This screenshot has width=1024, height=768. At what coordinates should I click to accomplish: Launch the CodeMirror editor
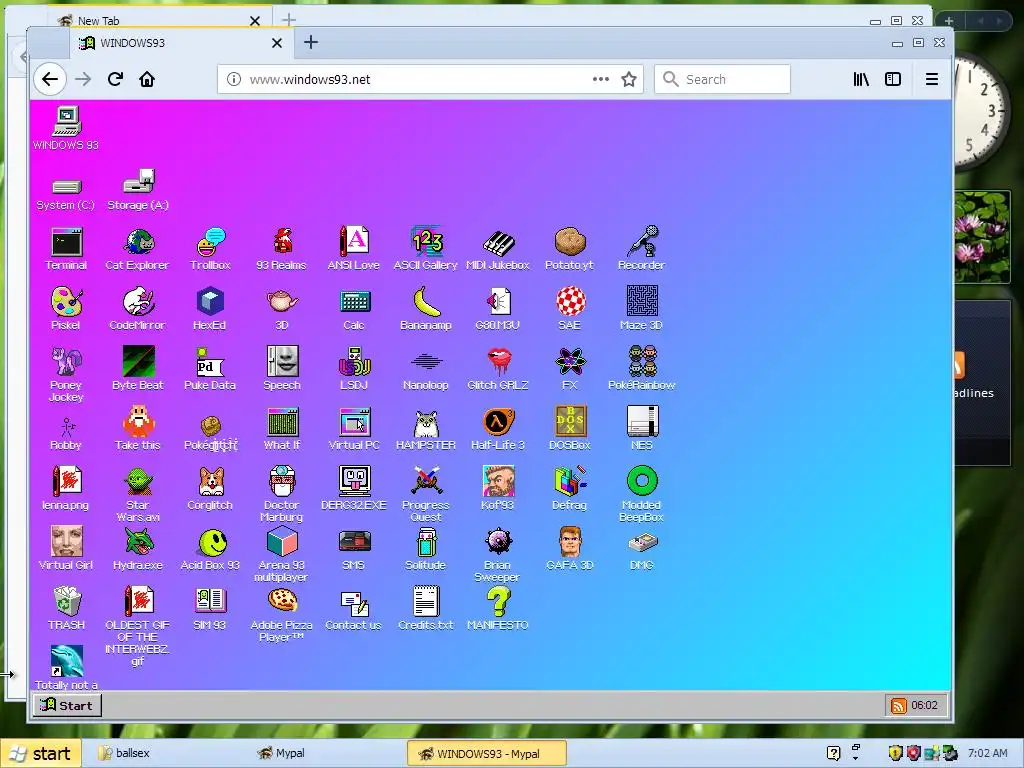[137, 308]
